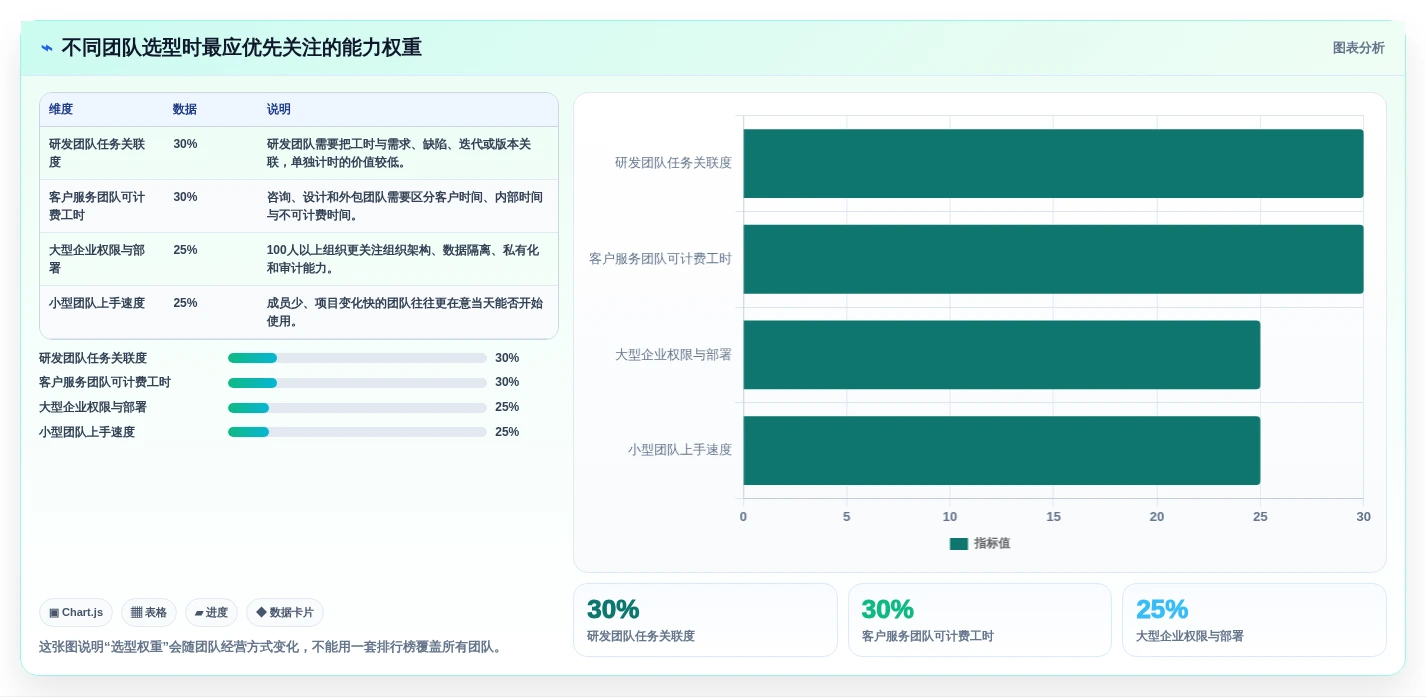This screenshot has height=697, width=1426.
Task: Click the 研发团队任务关联度 bar in the chart
Action: pyautogui.click(x=1053, y=163)
